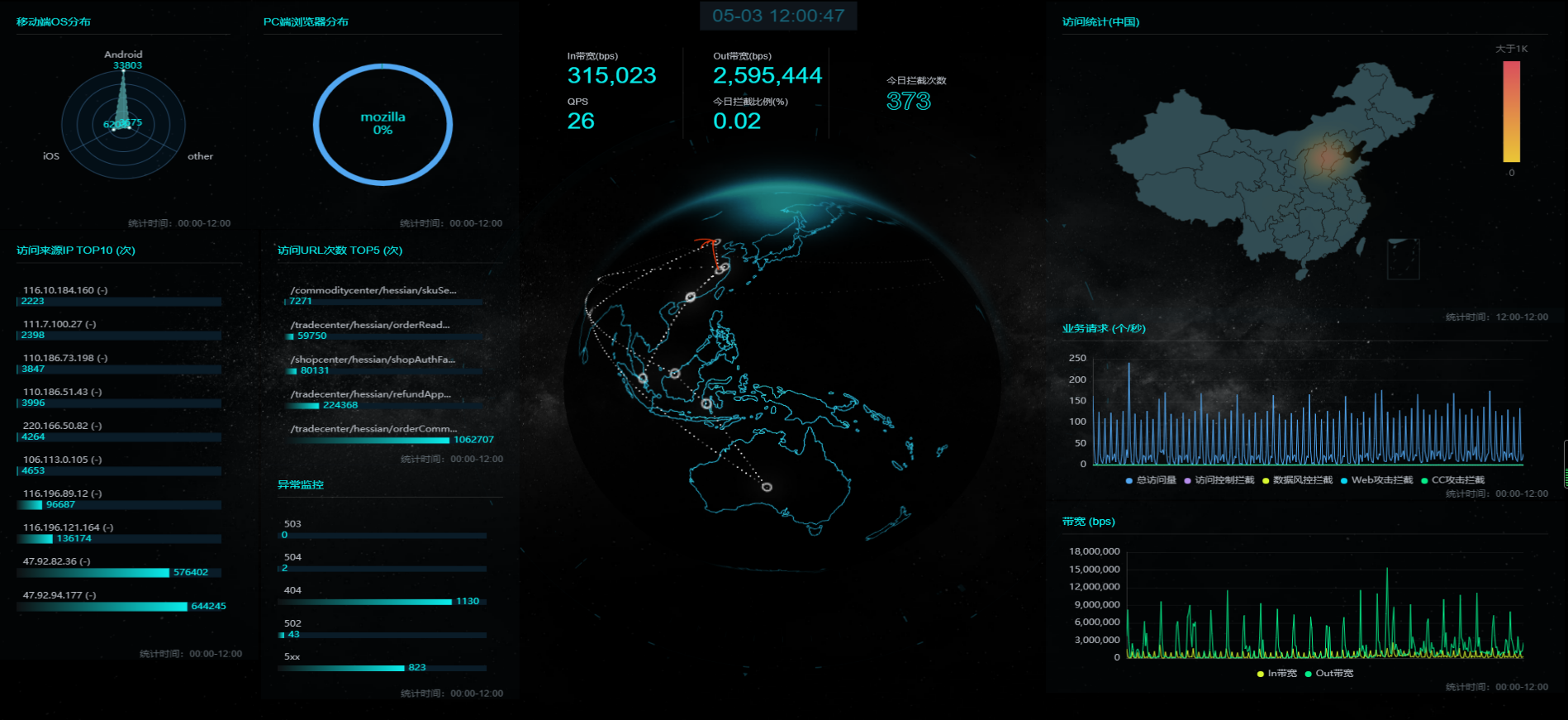The image size is (1568, 720).
Task: Toggle the CC攻击拦截 legend series
Action: point(1452,480)
